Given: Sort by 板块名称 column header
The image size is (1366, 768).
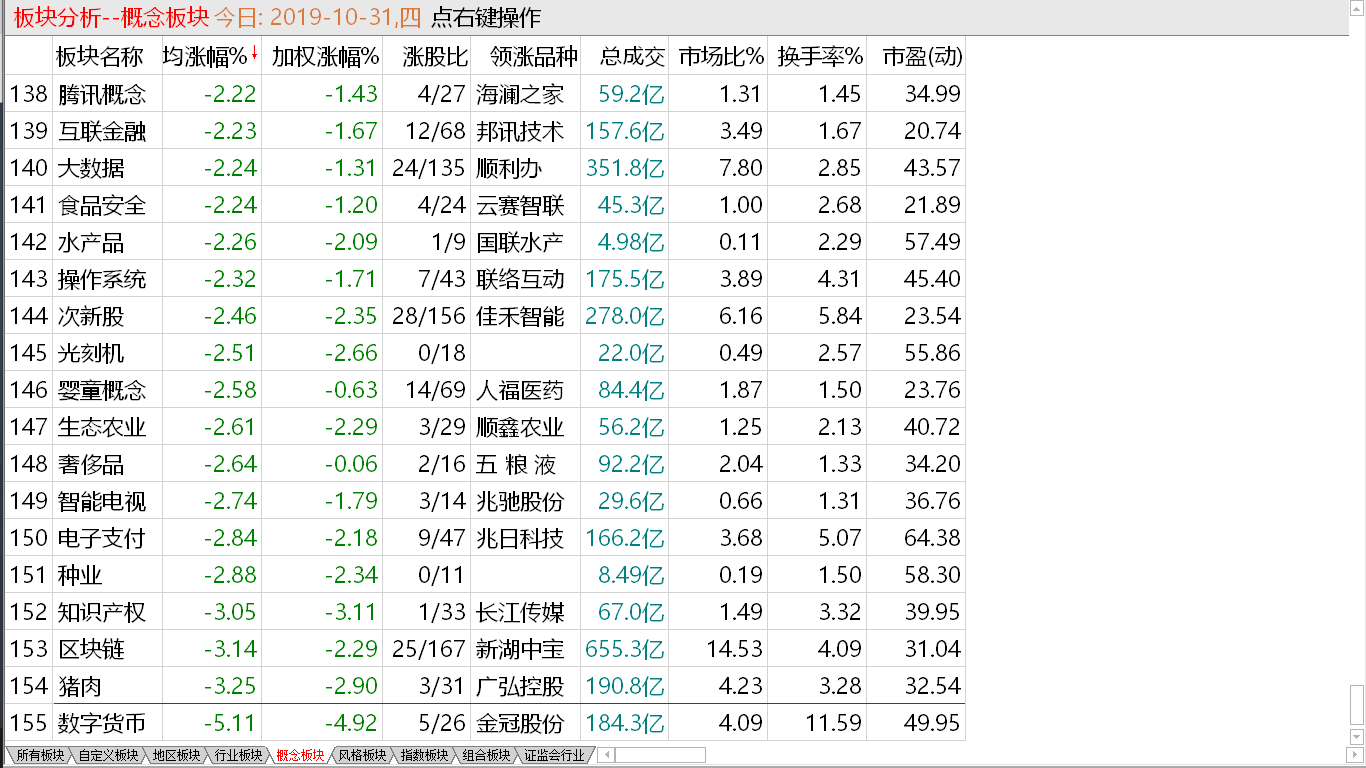Looking at the screenshot, I should tap(100, 57).
